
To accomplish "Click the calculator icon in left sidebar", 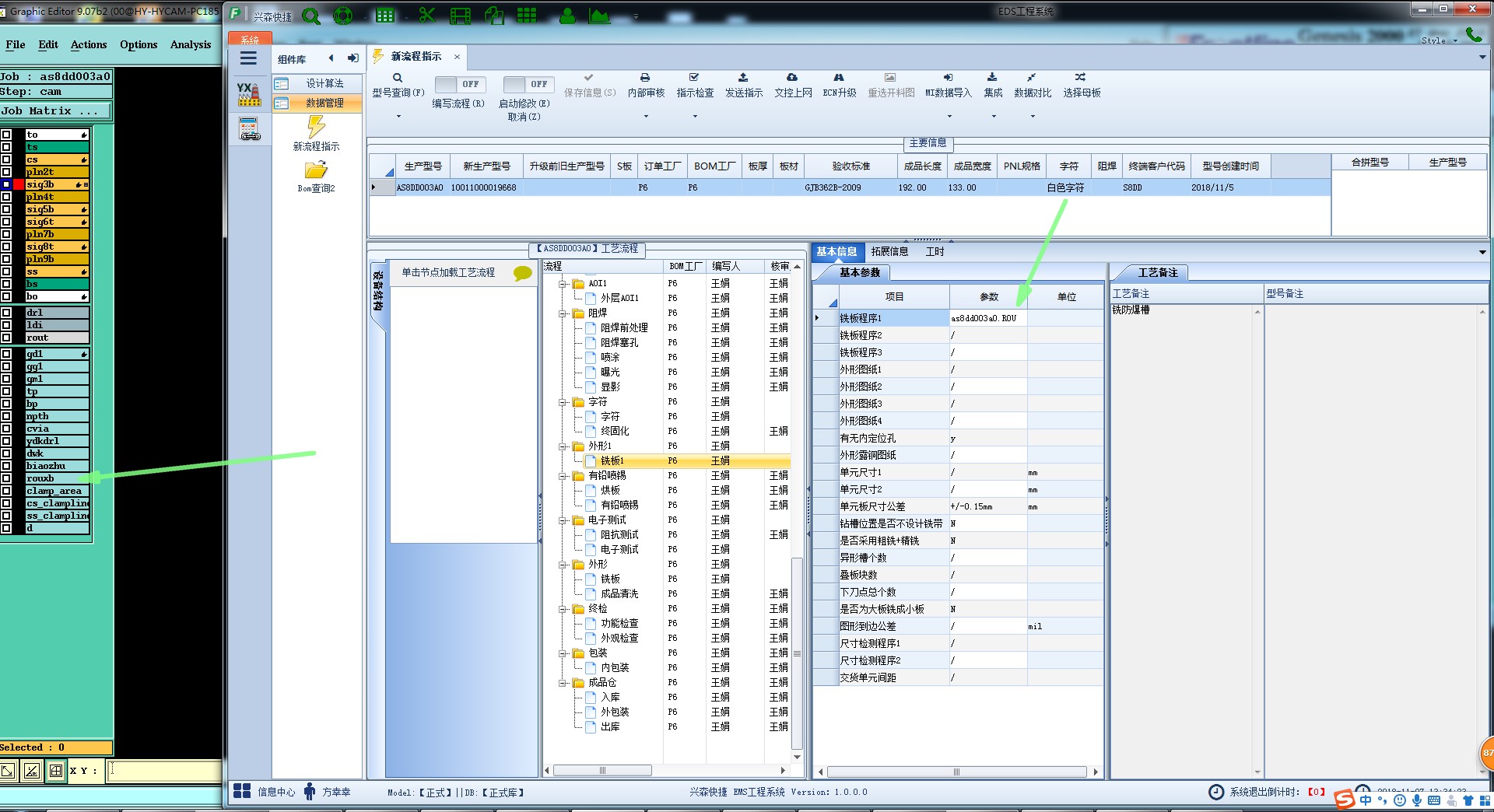I will click(x=249, y=129).
